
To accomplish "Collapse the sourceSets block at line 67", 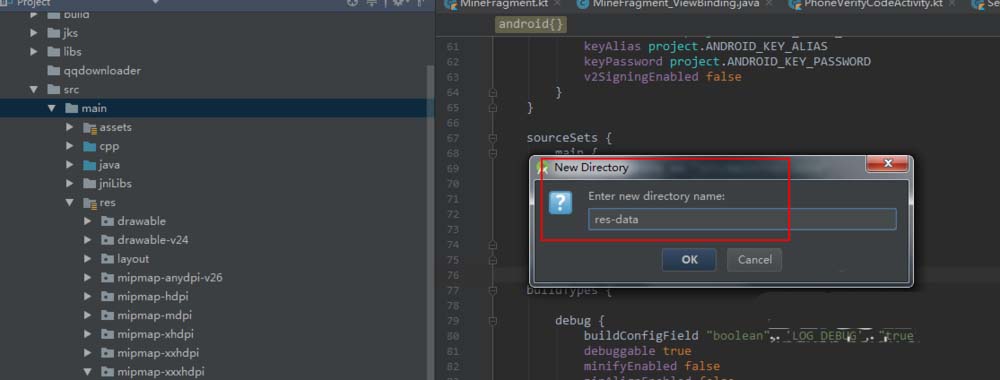I will pos(492,138).
